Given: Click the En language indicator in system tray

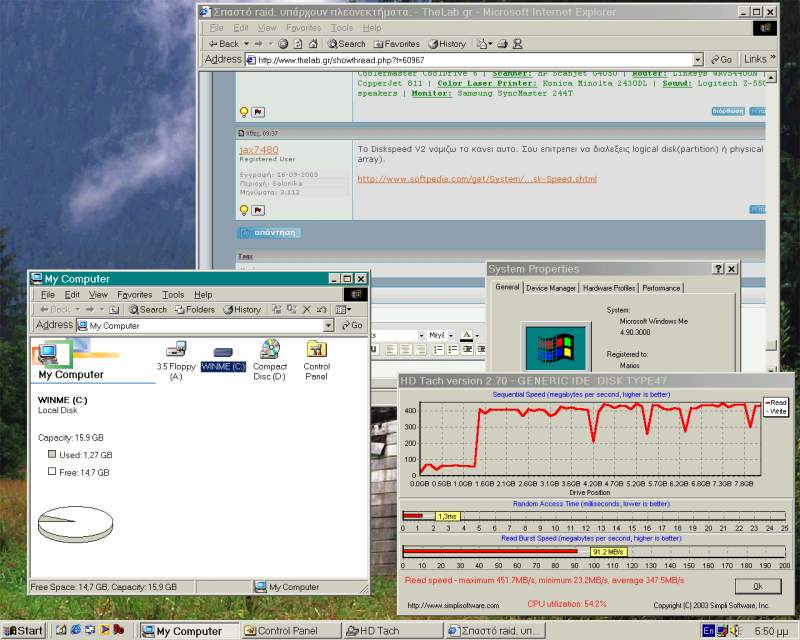Looking at the screenshot, I should 708,631.
